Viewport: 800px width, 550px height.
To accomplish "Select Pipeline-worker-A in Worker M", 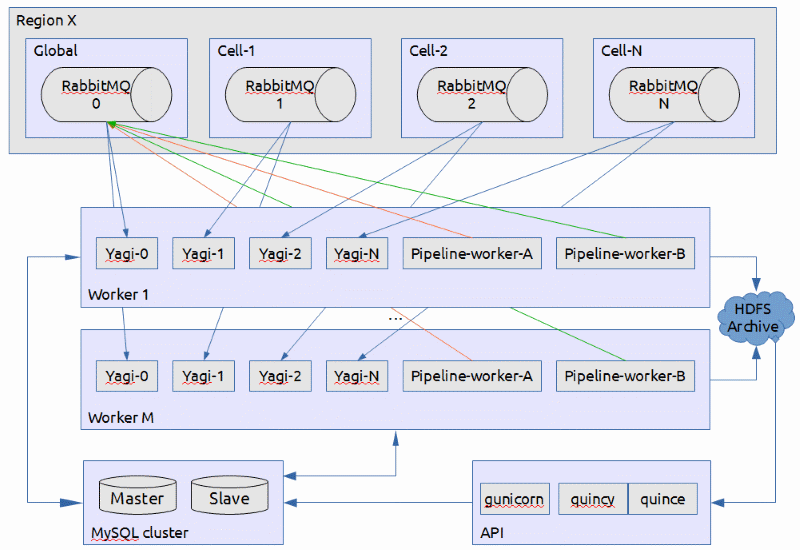I will click(471, 376).
